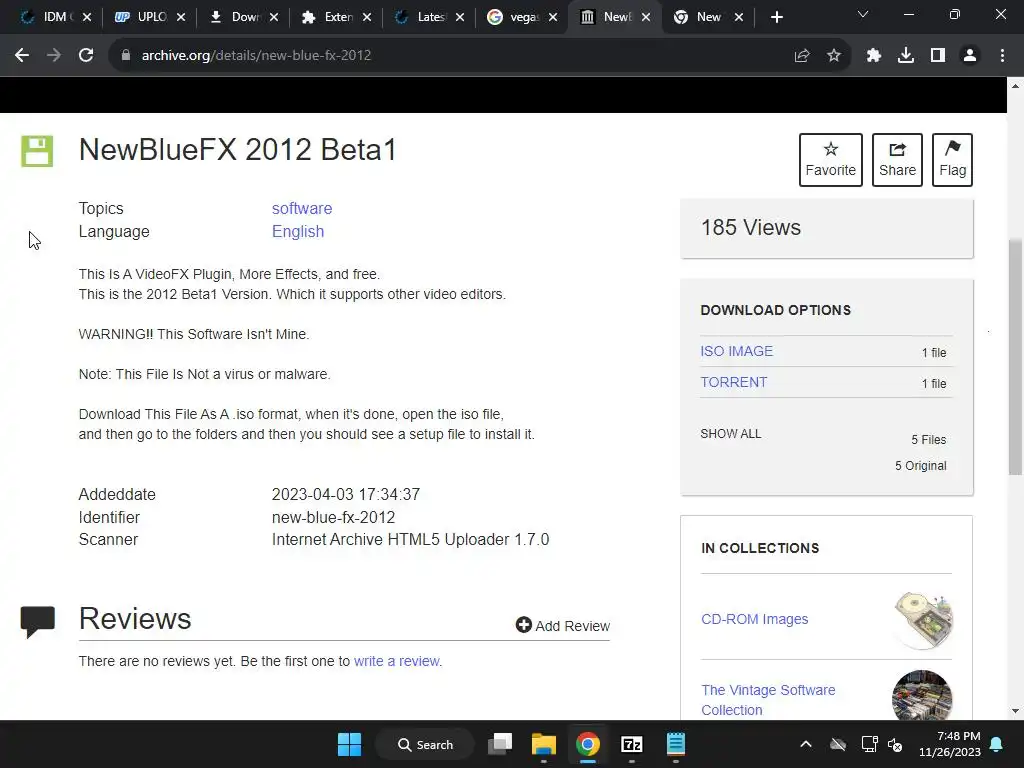Viewport: 1024px width, 768px height.
Task: Click the 185 Views counter
Action: 750,227
